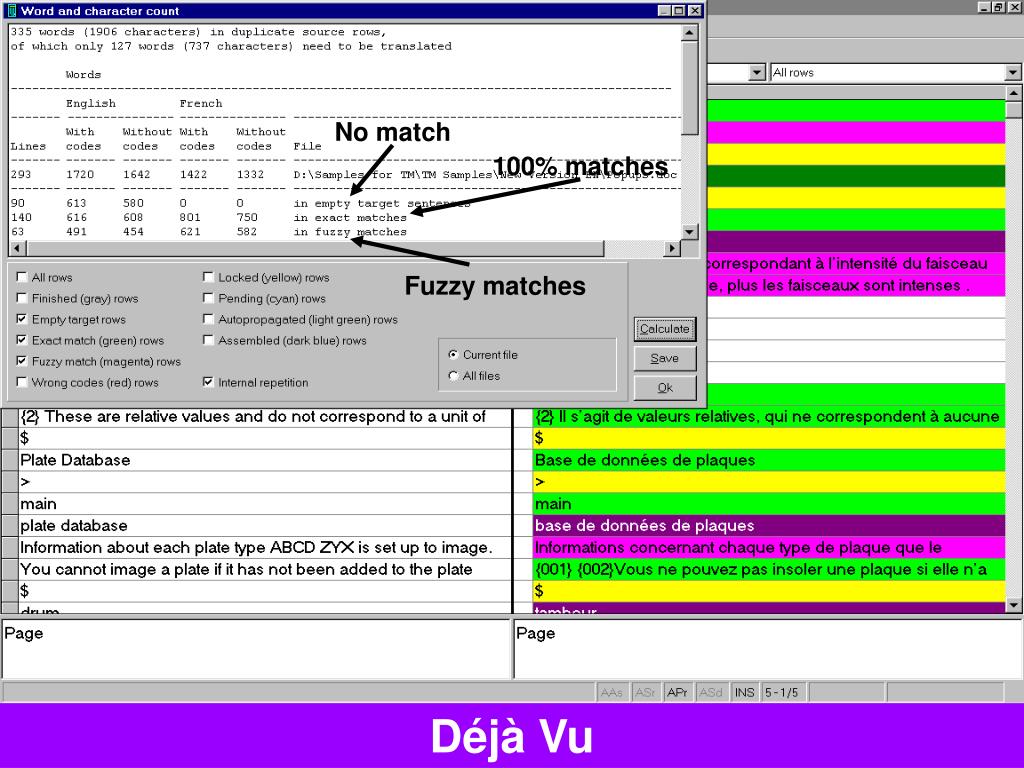Click the right arrow of the results horizontal scrollbar
Screen dimensions: 1024x768
coord(672,248)
